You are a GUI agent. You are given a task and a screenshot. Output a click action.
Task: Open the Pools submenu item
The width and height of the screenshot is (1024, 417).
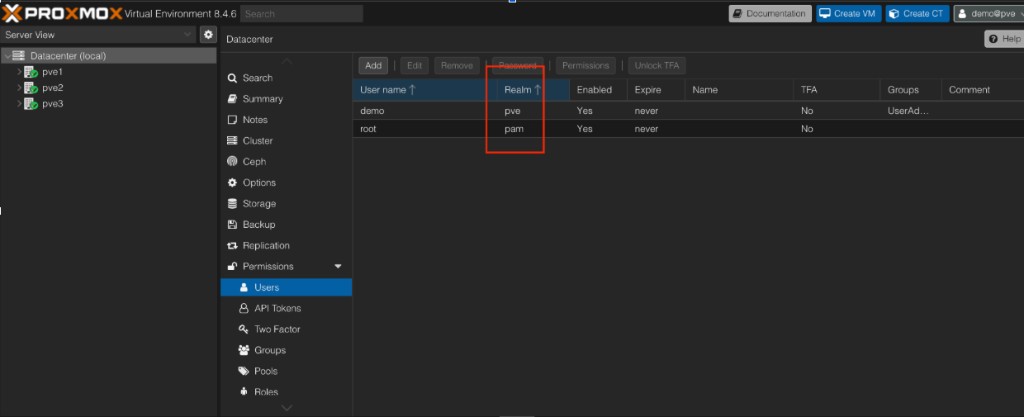coord(286,371)
